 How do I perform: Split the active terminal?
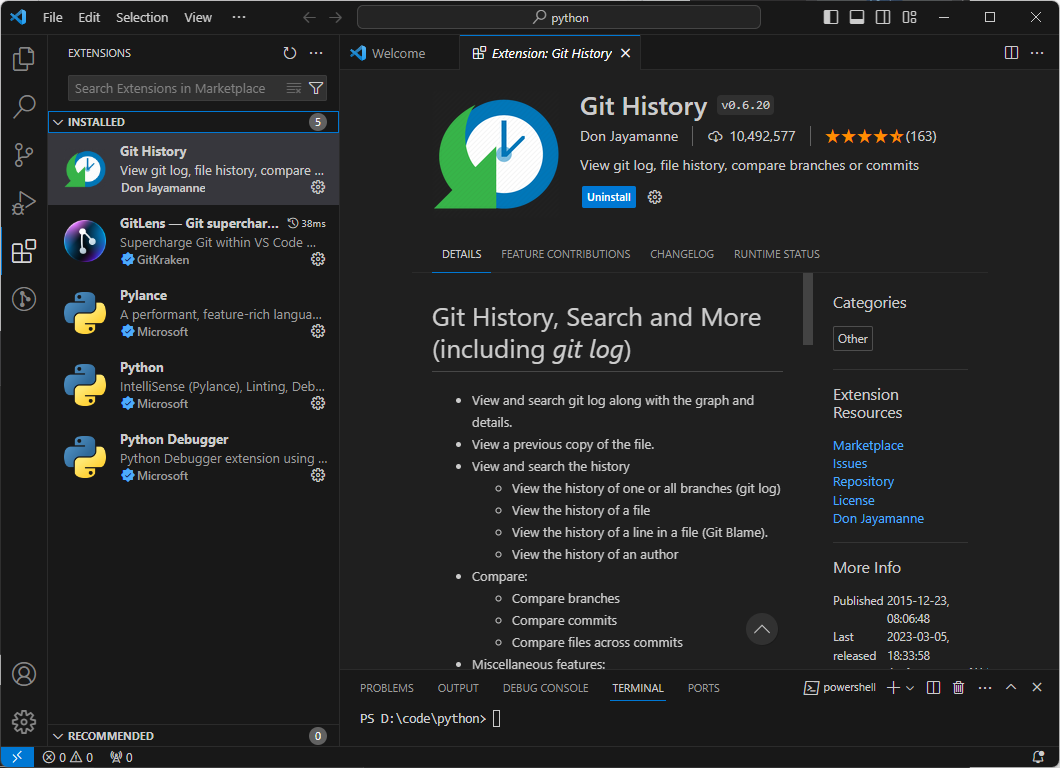click(933, 687)
